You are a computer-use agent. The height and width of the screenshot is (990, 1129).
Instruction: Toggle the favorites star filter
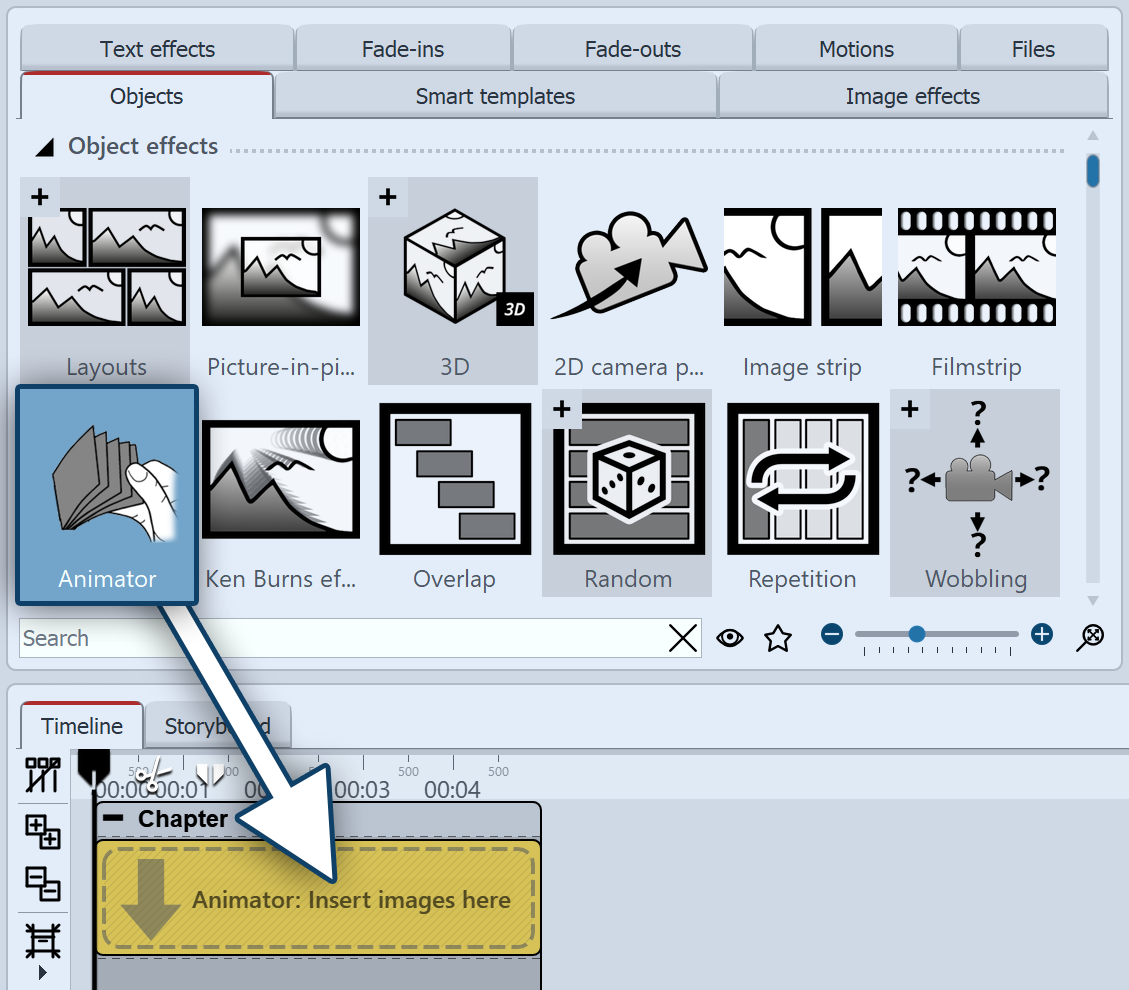pyautogui.click(x=777, y=638)
